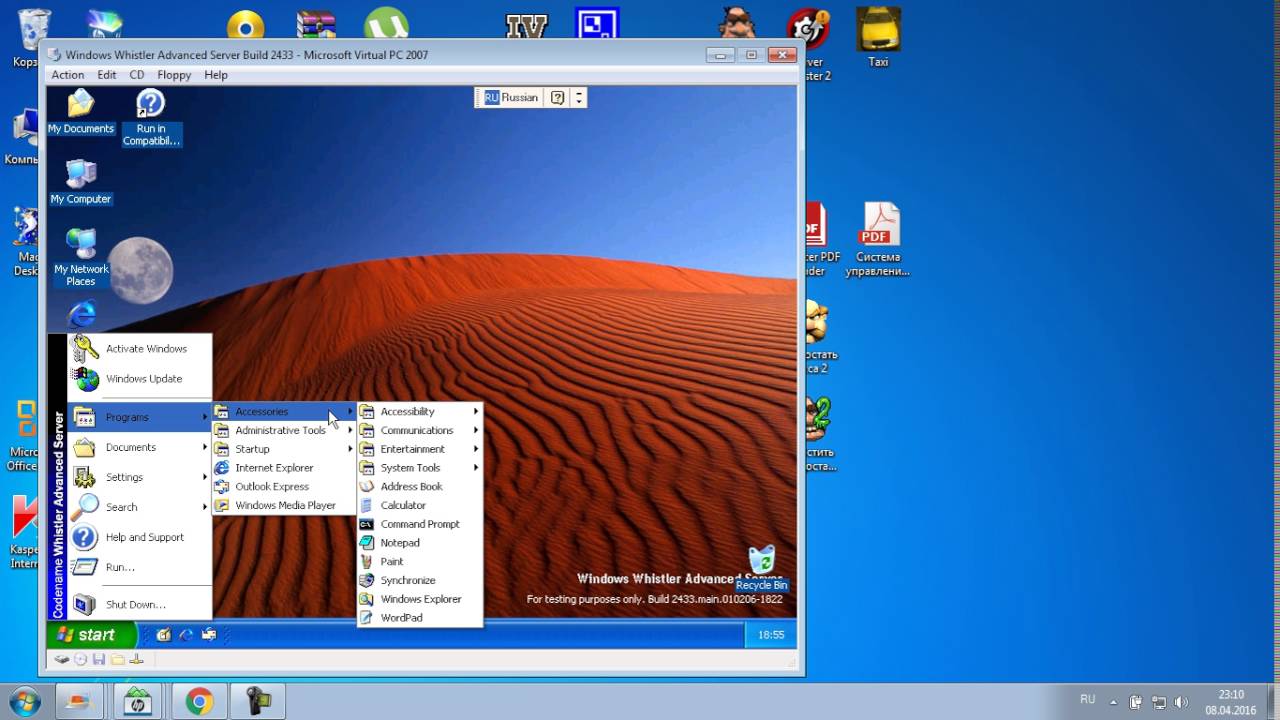Launch Paint
The width and height of the screenshot is (1280, 720).
pos(420,561)
